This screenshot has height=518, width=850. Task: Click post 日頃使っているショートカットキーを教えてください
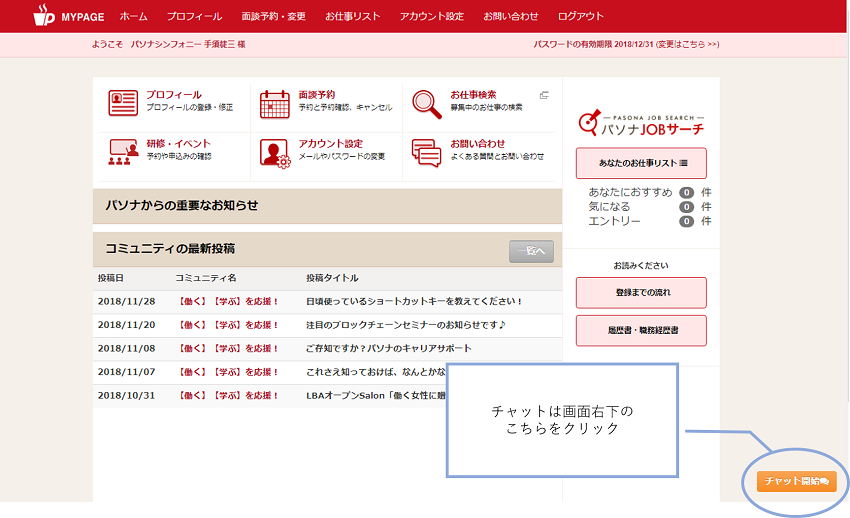(x=414, y=301)
